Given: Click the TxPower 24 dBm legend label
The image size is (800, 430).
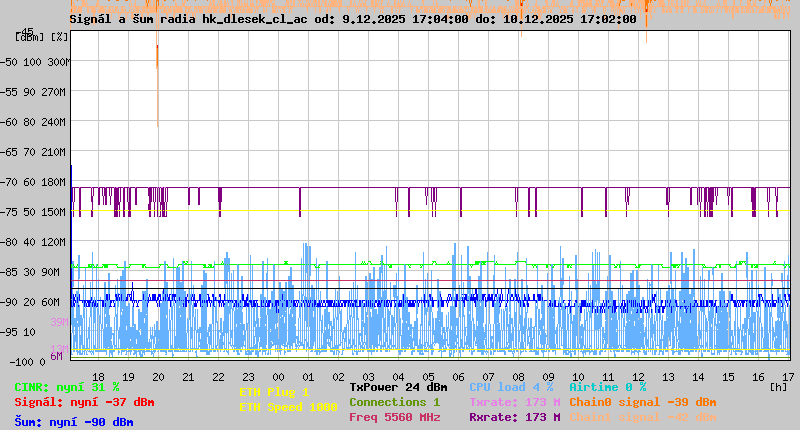Looking at the screenshot, I should click(x=398, y=387).
